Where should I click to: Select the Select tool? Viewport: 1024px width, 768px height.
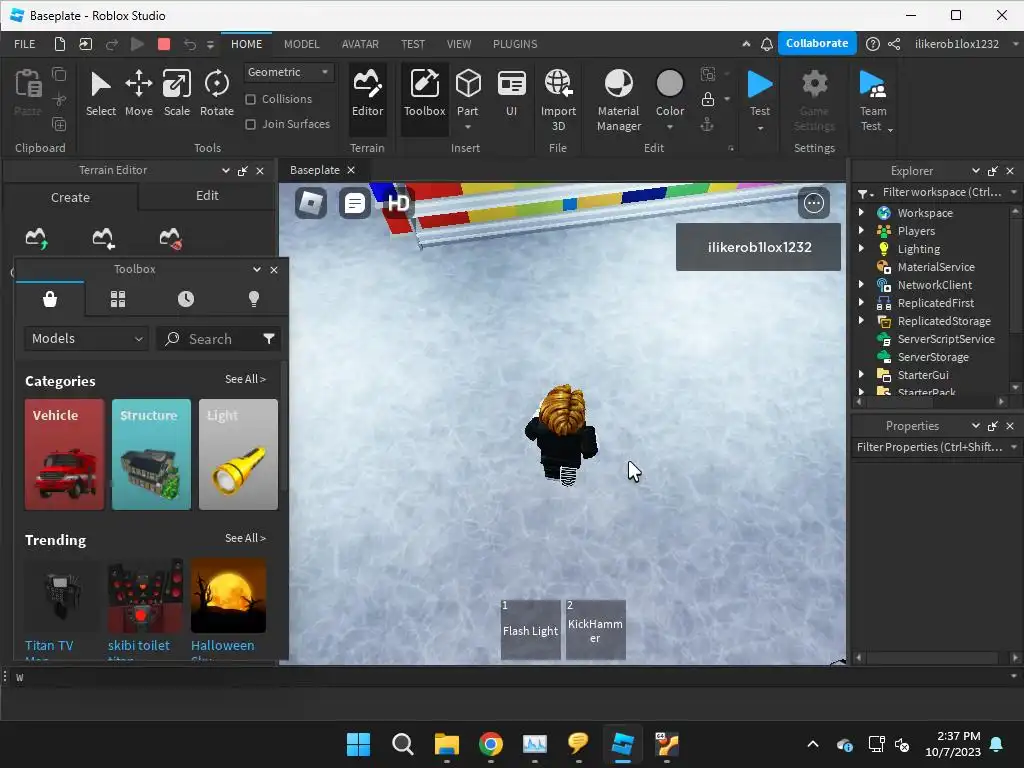point(101,95)
